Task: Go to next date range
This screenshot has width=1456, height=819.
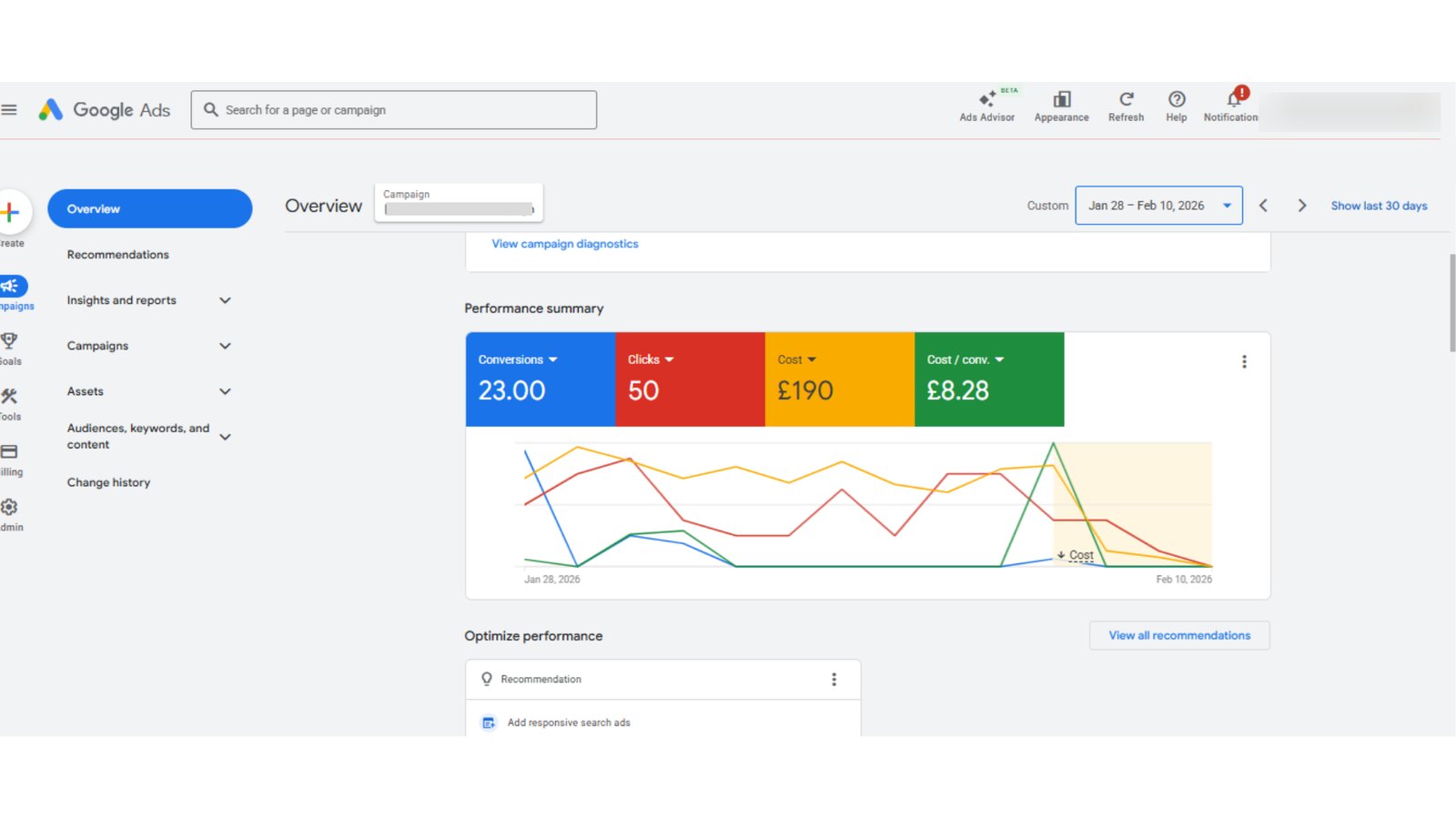Action: 1302,206
